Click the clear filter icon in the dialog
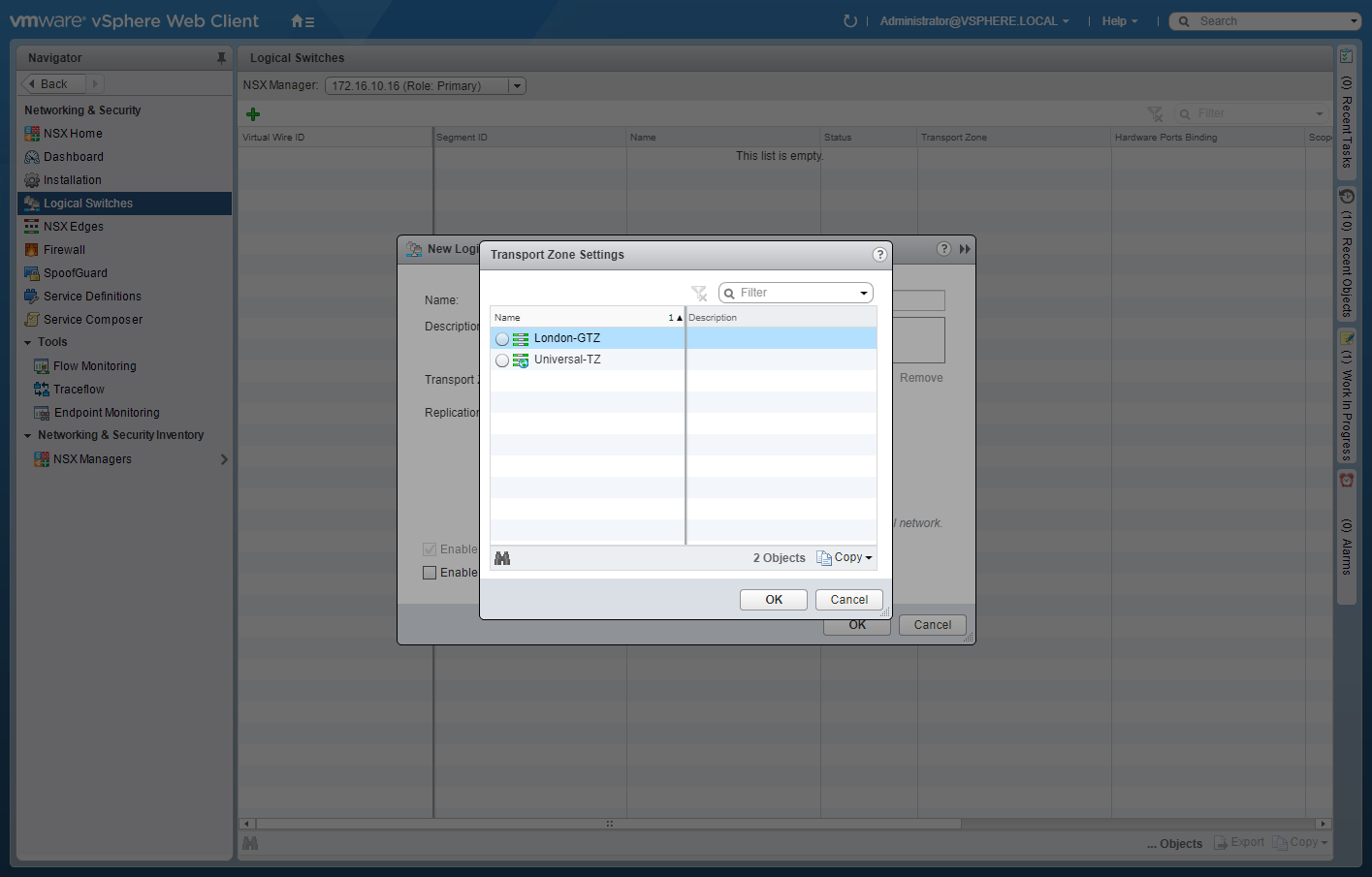Image resolution: width=1372 pixels, height=877 pixels. (x=699, y=294)
